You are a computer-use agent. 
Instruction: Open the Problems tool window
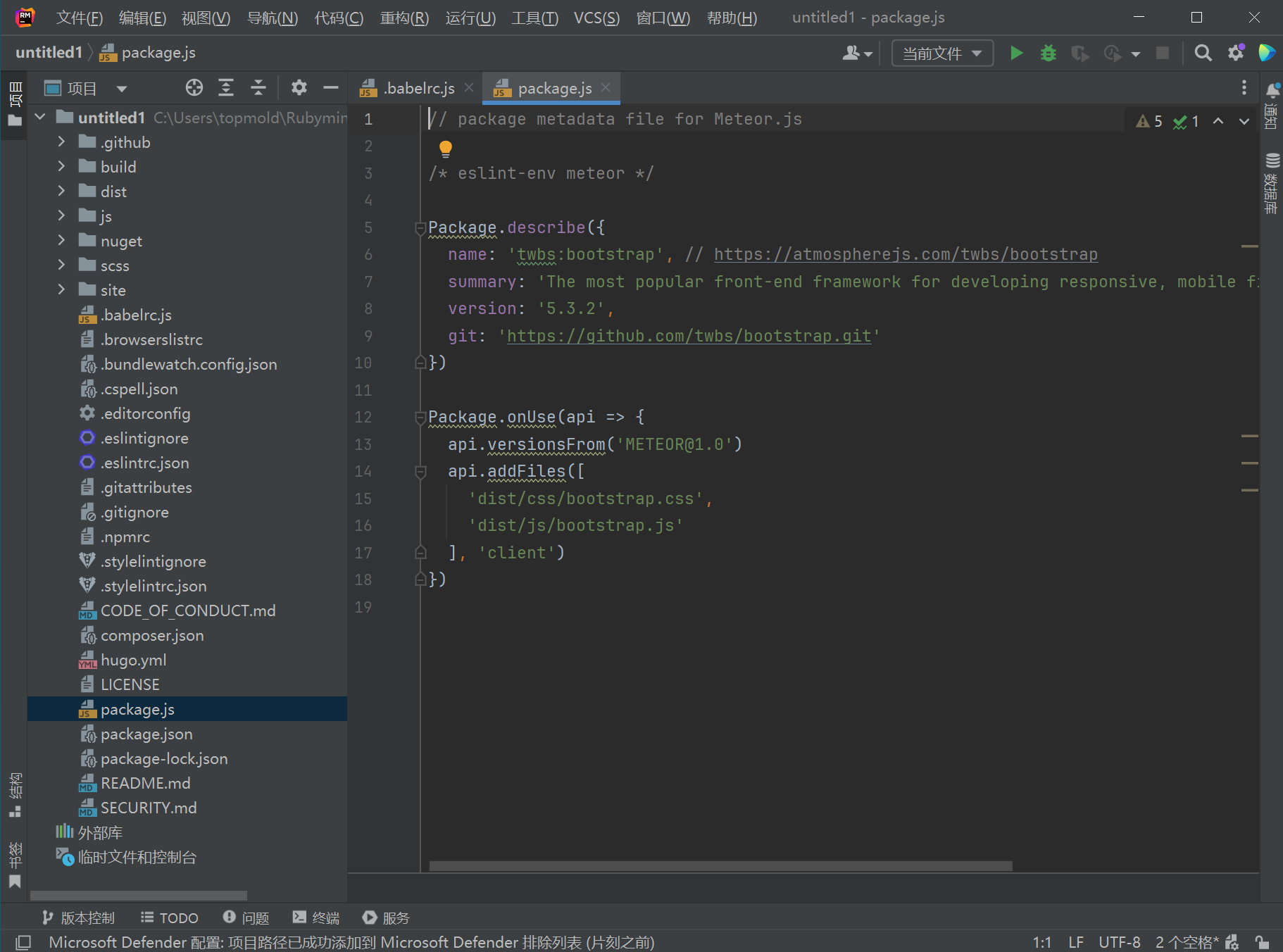246,917
